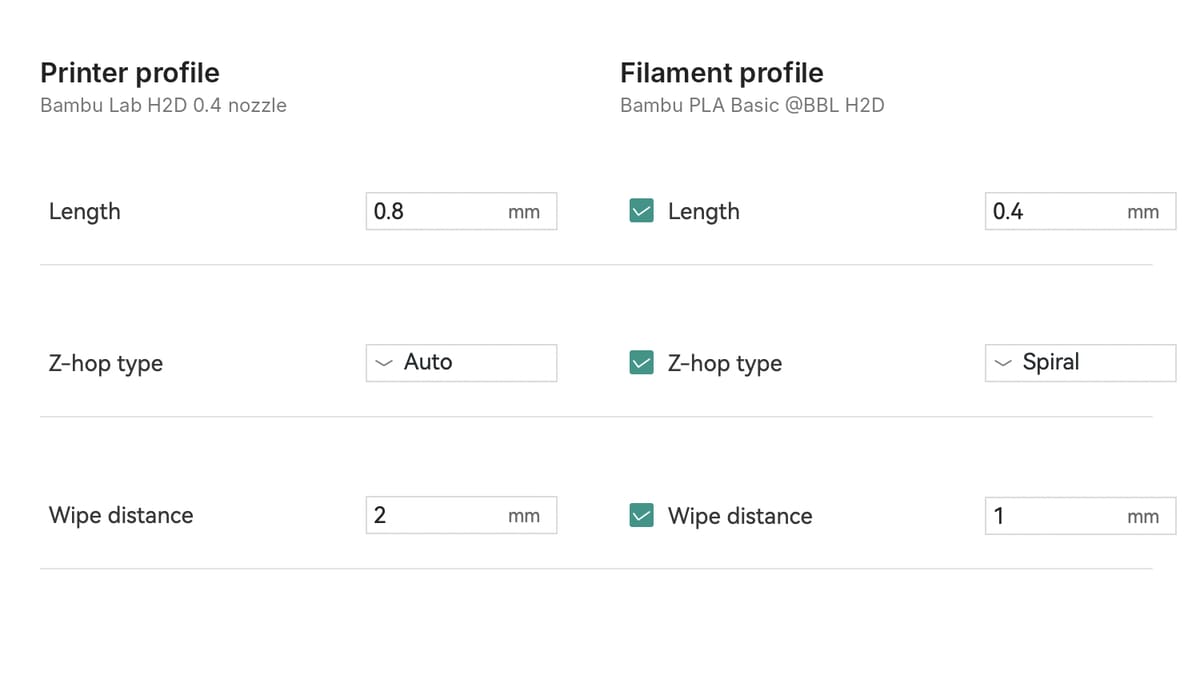Click the filament profile Wipe distance label

click(x=740, y=516)
